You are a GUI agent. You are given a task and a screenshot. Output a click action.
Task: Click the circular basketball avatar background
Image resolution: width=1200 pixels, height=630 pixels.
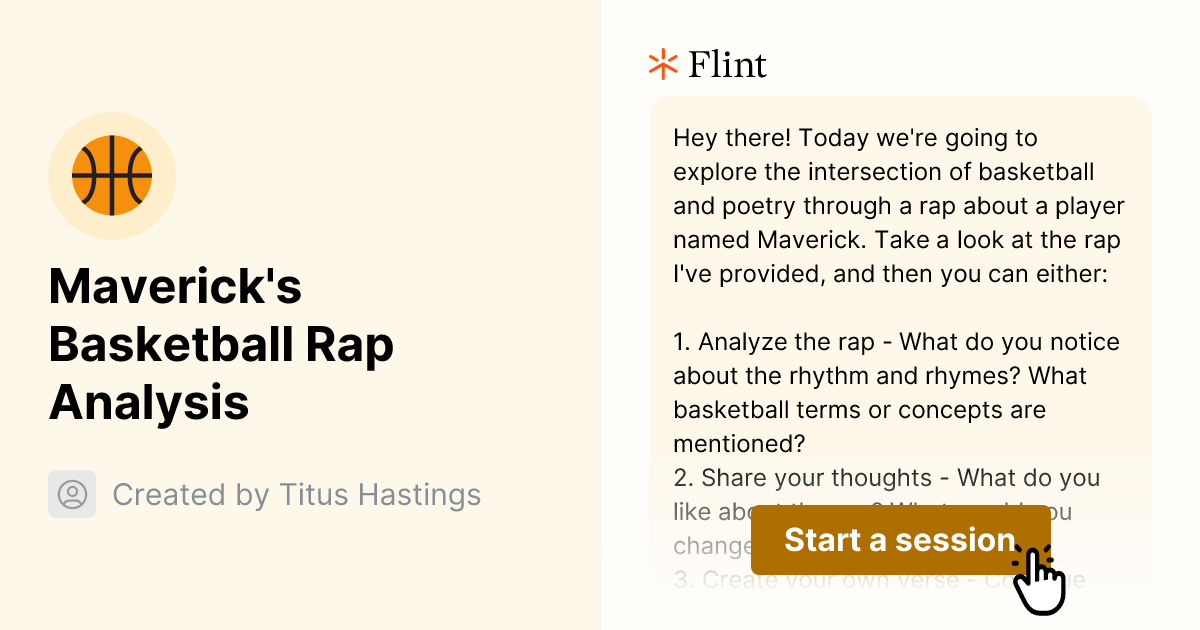pyautogui.click(x=112, y=175)
